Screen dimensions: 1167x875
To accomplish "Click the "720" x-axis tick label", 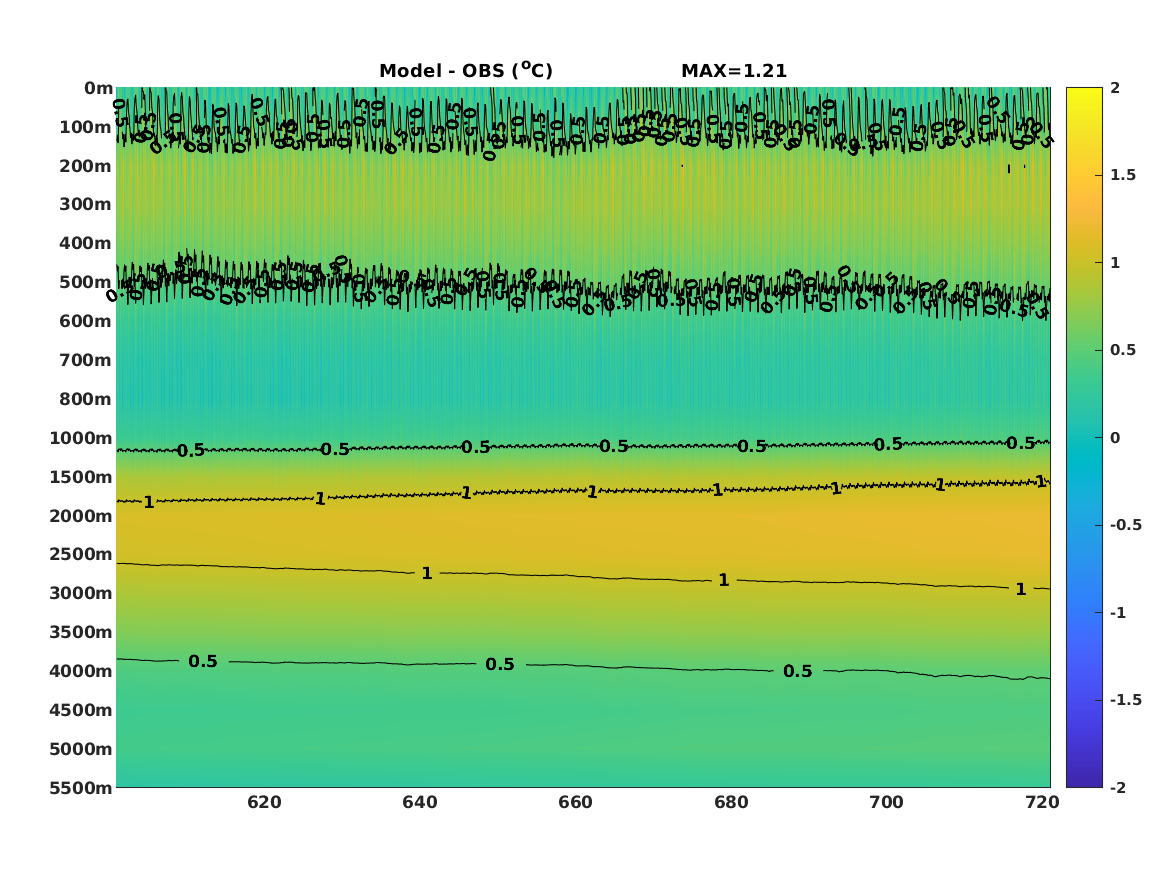I will tap(1042, 802).
